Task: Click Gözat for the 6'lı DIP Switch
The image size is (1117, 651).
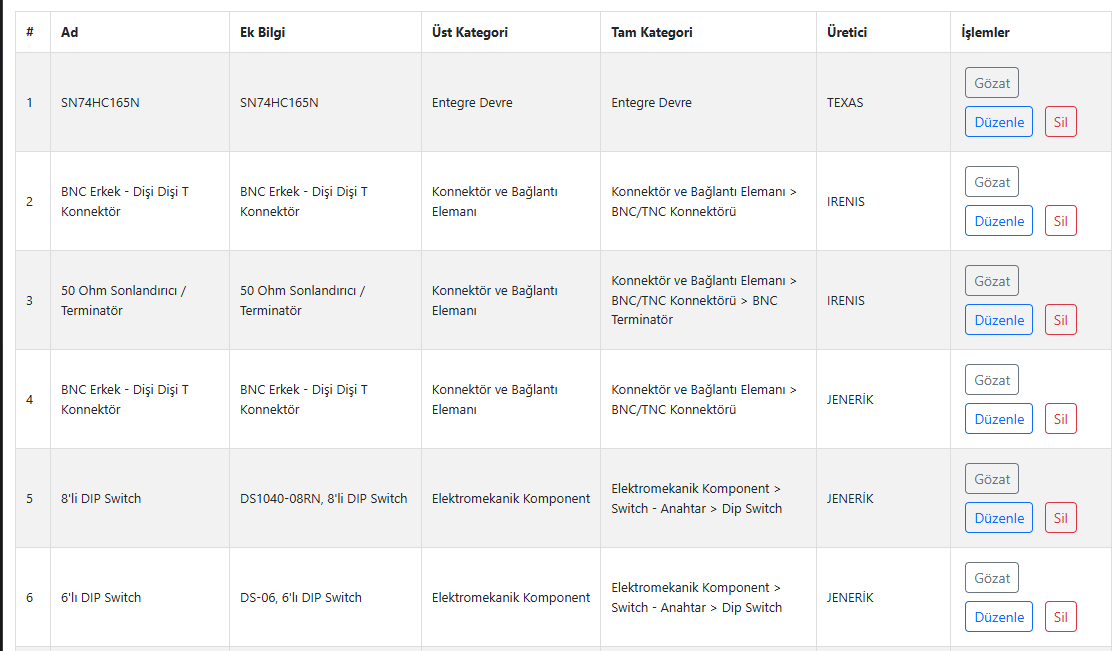Action: tap(991, 578)
